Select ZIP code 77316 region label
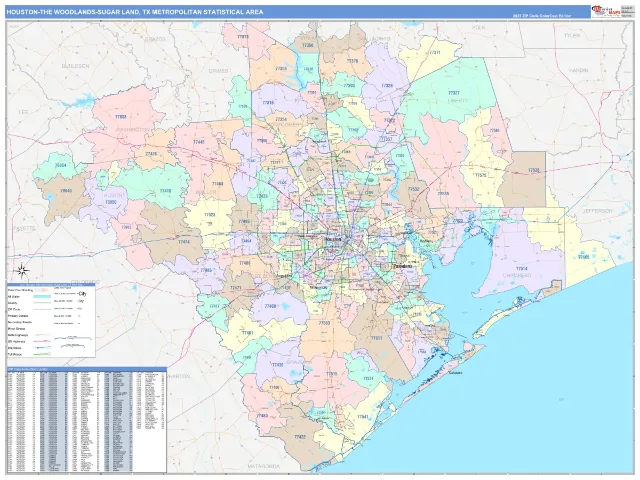Viewport: 640px width, 480px height. point(268,103)
